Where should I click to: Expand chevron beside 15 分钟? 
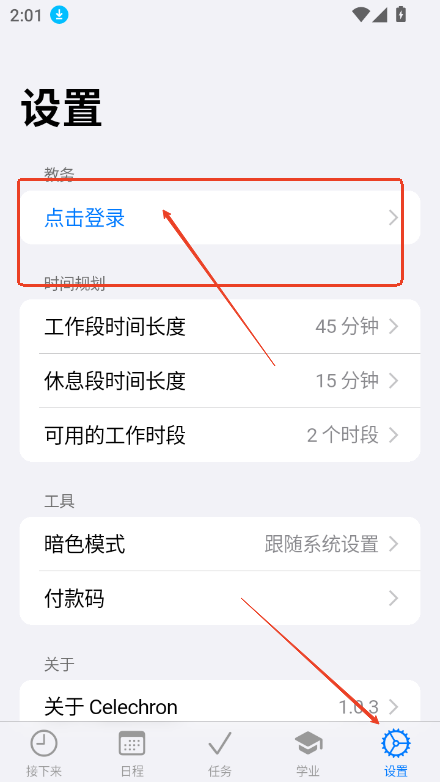click(393, 381)
